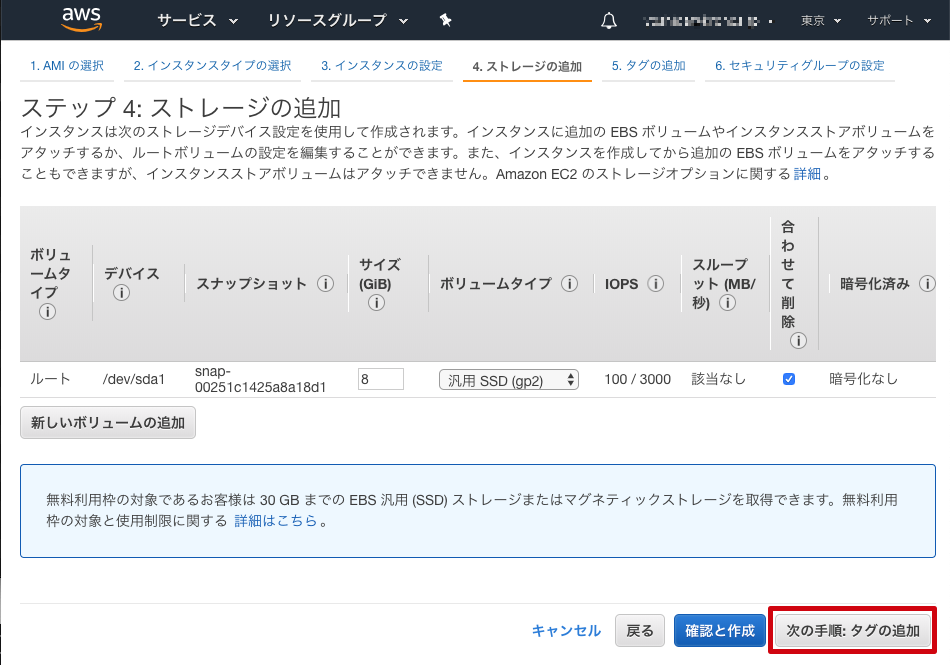The width and height of the screenshot is (950, 665).
Task: Click 新しいボリュームの追加 button
Action: click(108, 423)
